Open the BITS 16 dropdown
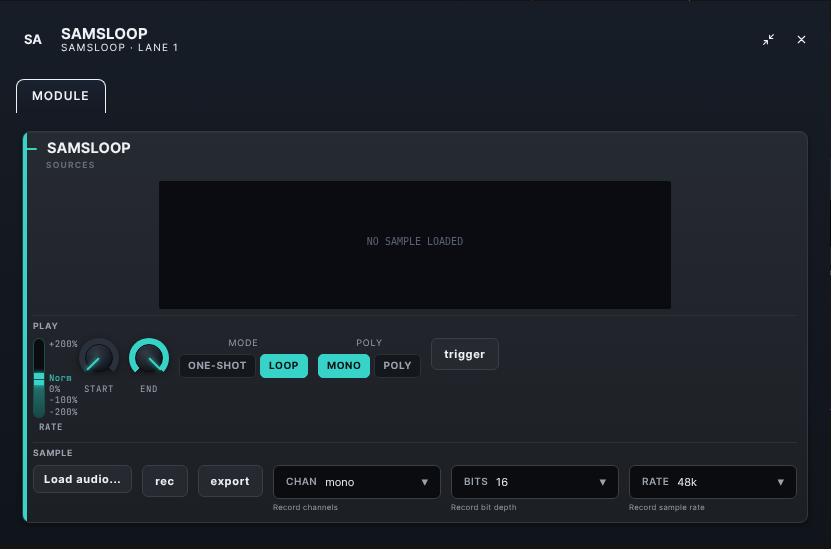This screenshot has width=831, height=549. [535, 482]
